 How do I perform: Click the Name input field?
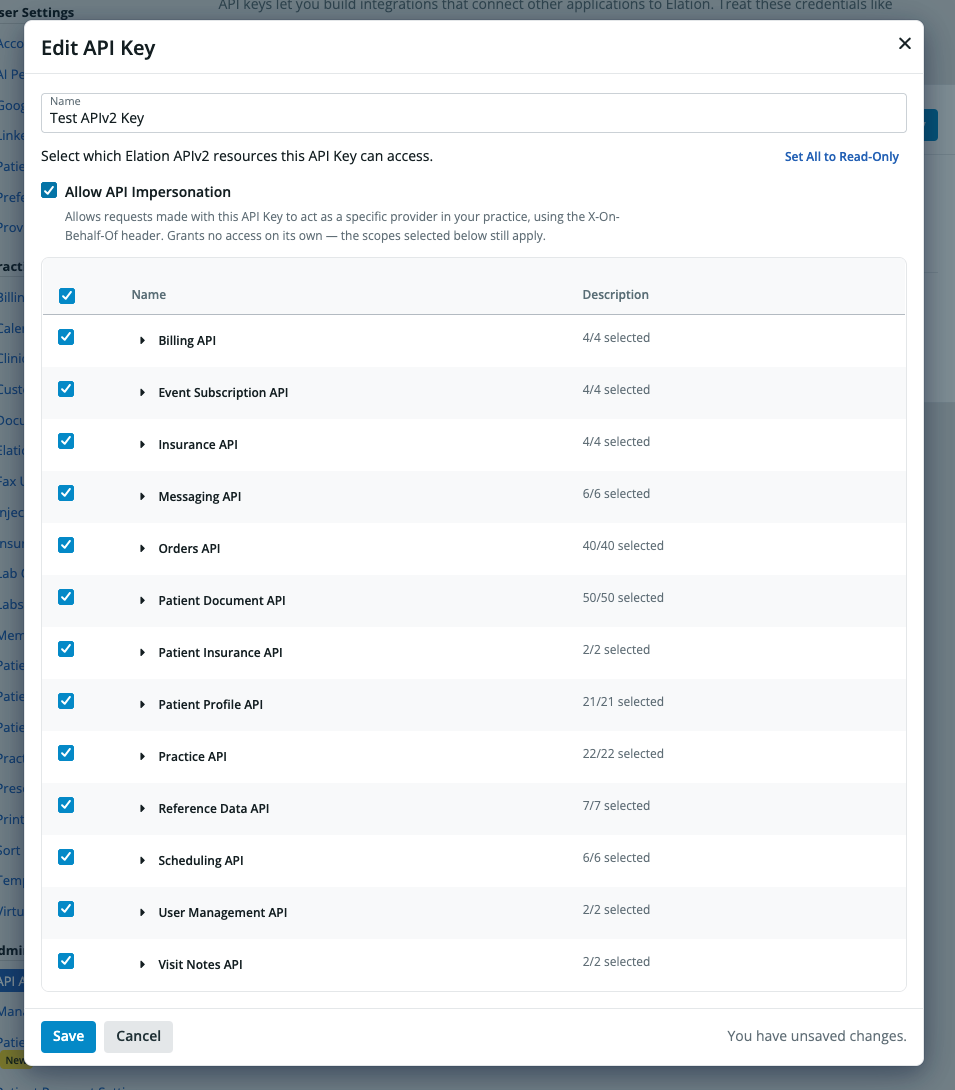tap(473, 113)
